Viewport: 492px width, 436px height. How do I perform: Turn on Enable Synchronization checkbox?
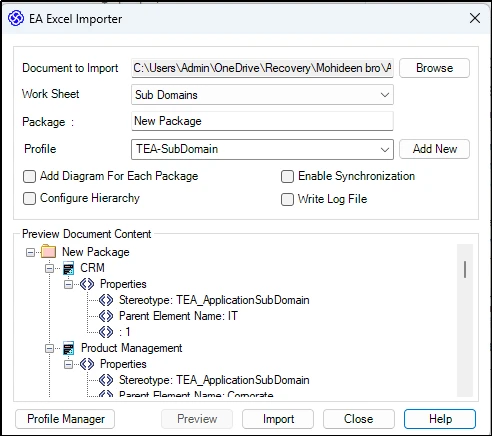coord(287,176)
